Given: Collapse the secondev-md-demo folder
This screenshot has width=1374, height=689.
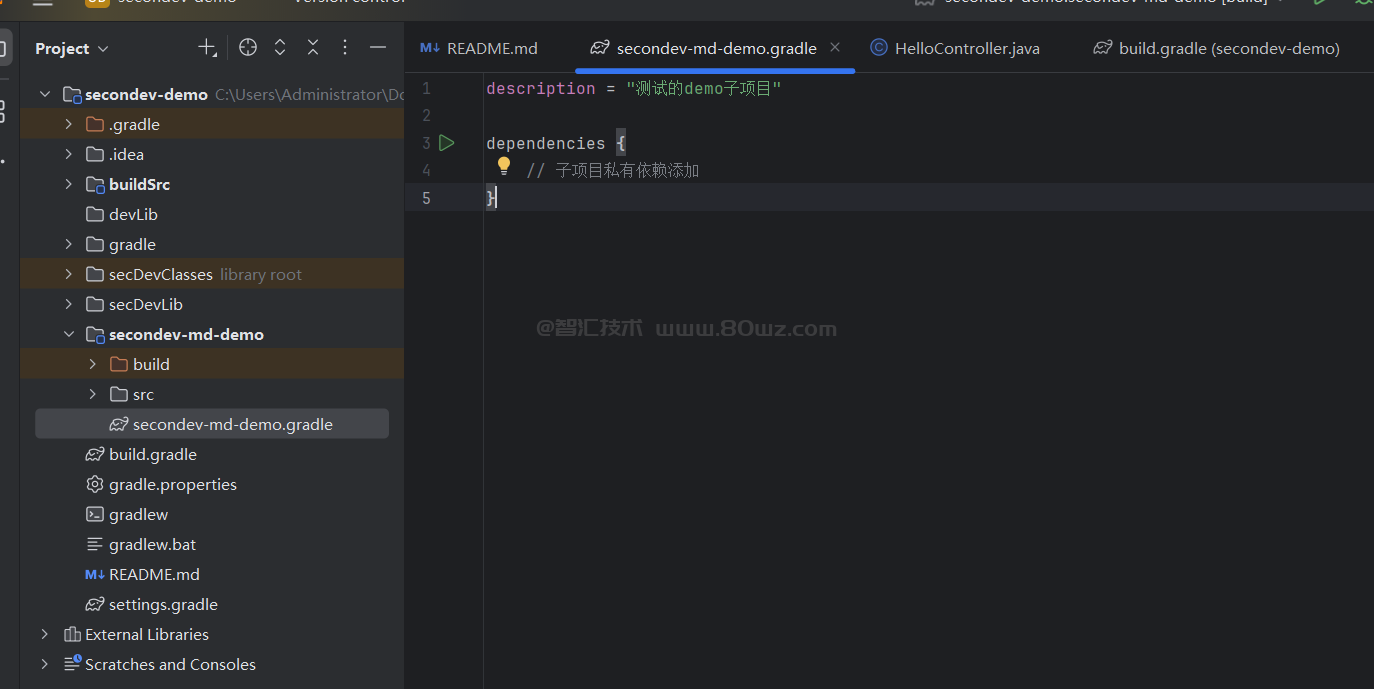Looking at the screenshot, I should tap(69, 334).
